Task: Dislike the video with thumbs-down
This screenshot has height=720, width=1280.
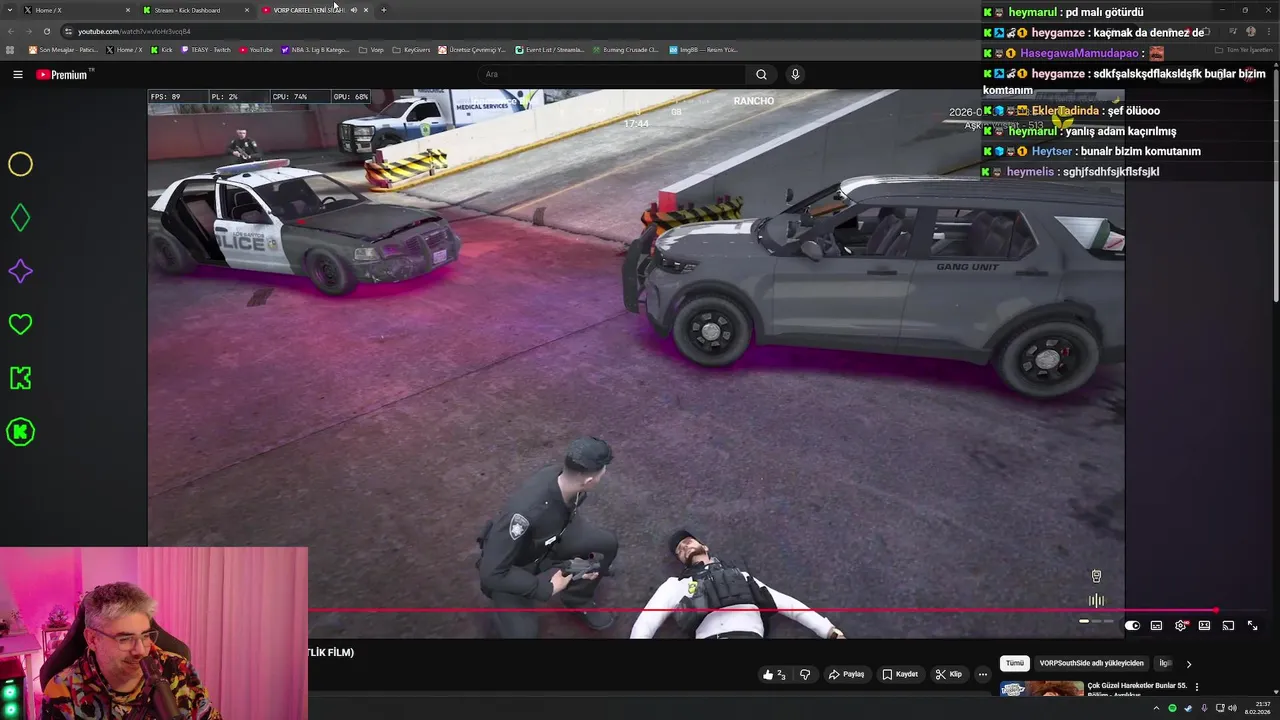Action: [x=805, y=674]
